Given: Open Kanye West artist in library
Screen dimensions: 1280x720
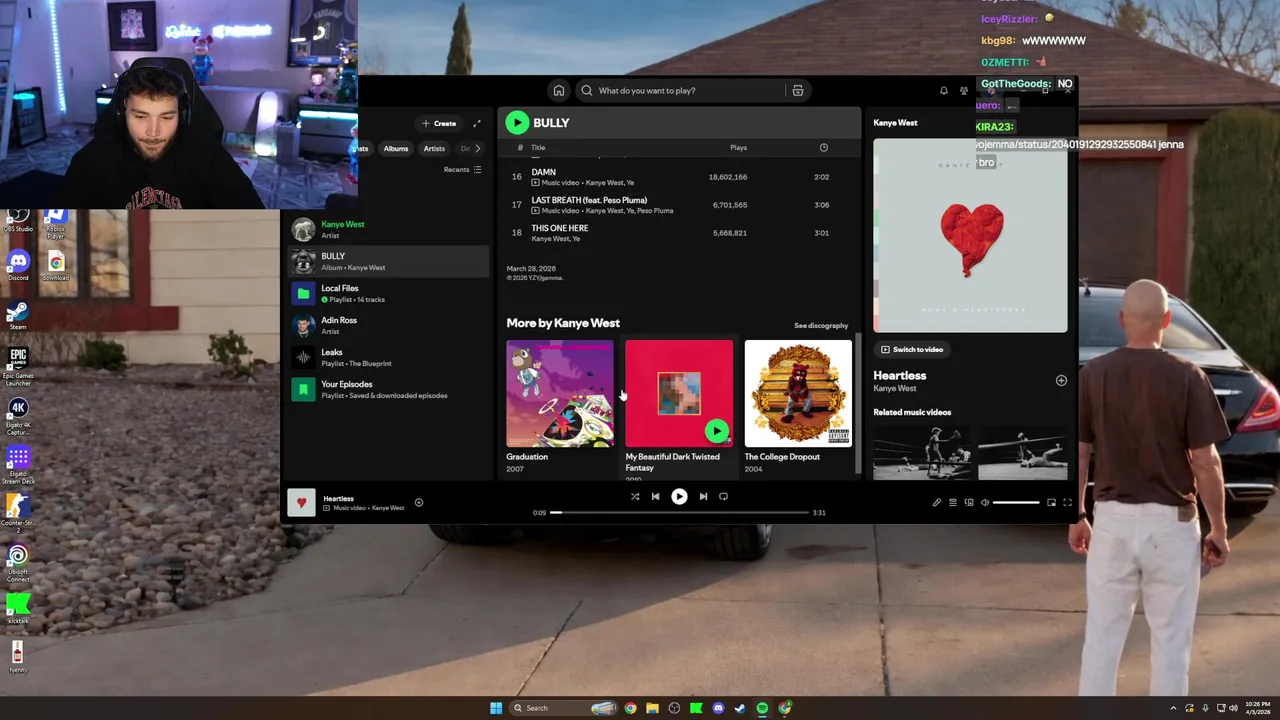Looking at the screenshot, I should (388, 229).
